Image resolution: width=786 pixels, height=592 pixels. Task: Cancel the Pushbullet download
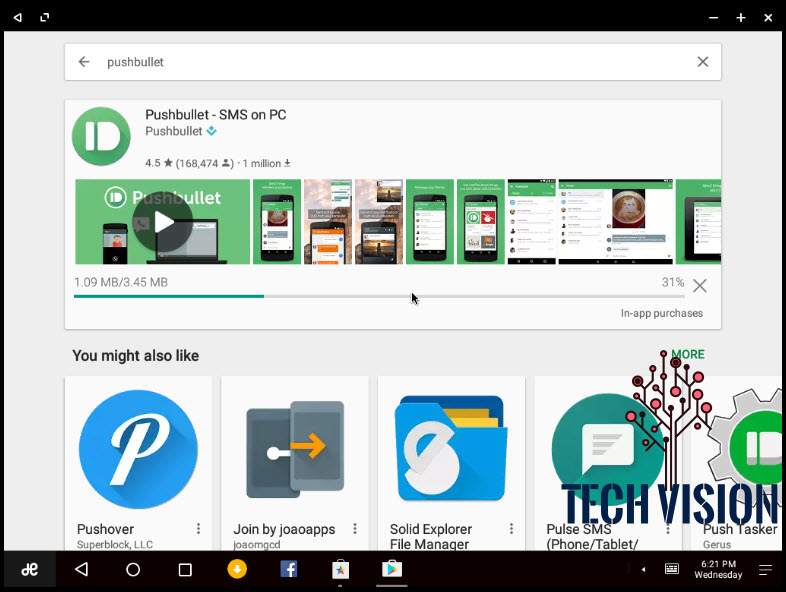click(x=700, y=286)
